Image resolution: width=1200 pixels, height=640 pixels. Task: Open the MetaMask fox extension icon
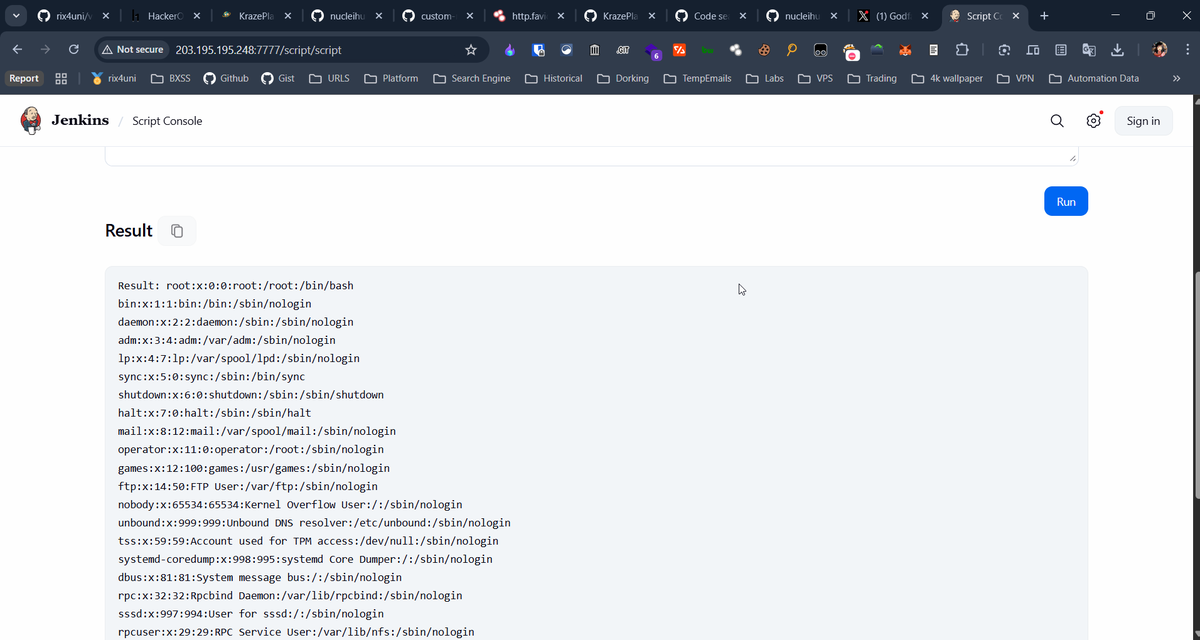[x=906, y=50]
